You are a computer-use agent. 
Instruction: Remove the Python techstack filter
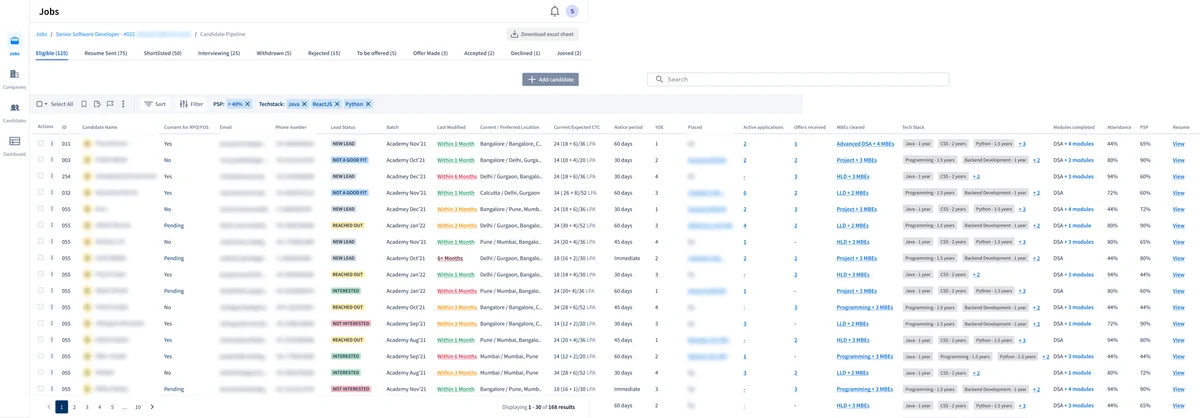click(x=368, y=104)
